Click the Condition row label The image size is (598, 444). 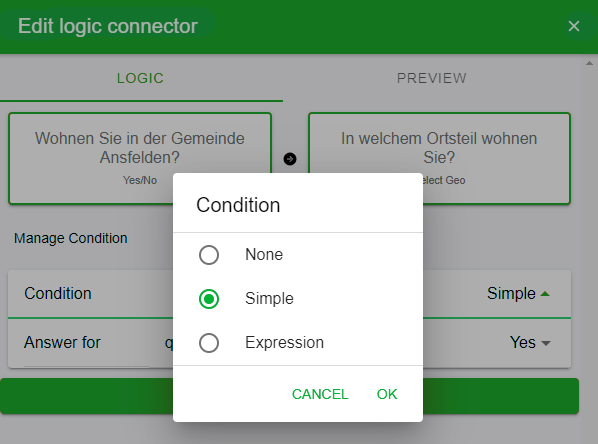click(58, 294)
